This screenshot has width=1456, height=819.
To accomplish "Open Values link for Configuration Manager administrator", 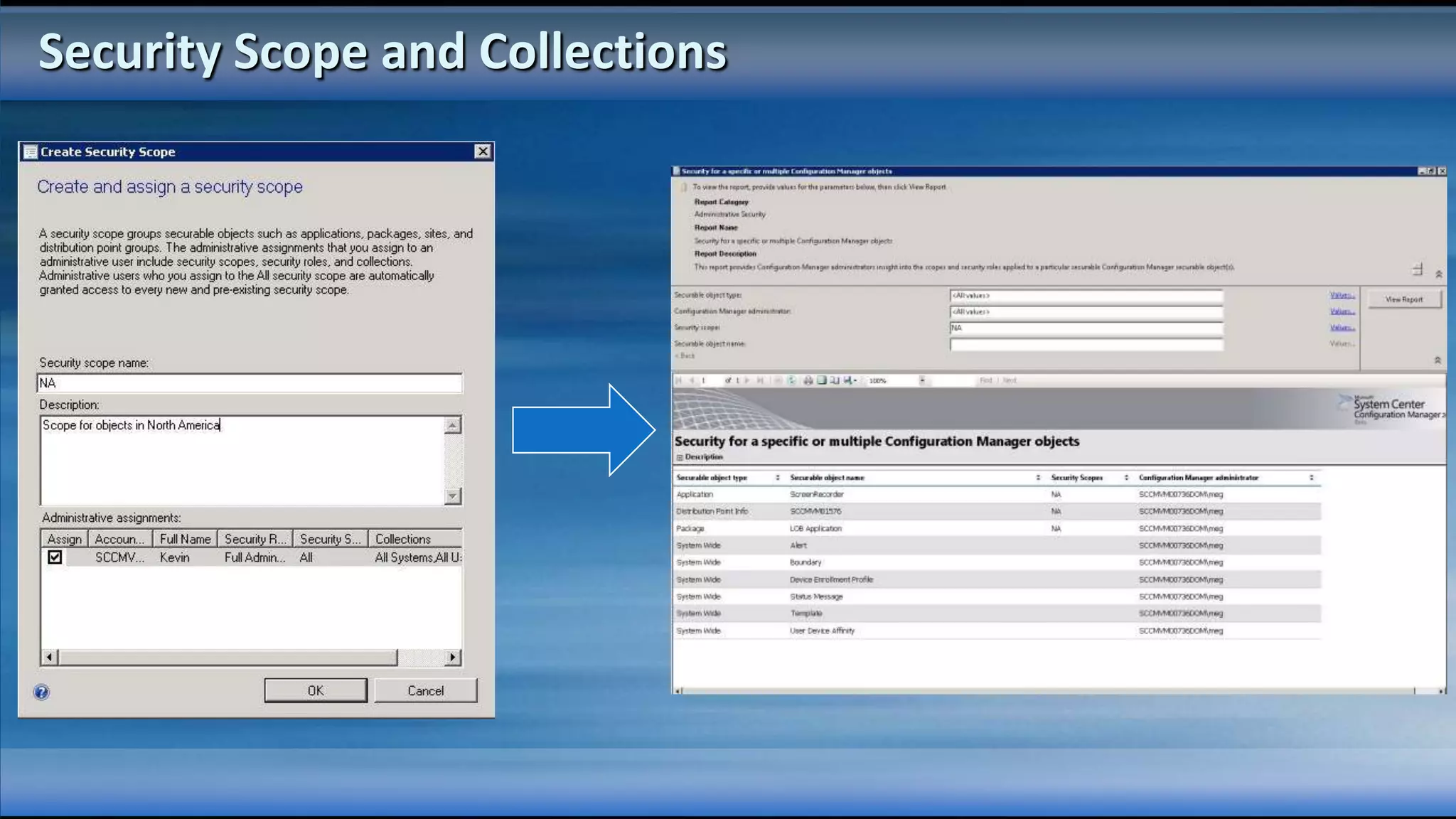I will pos(1342,311).
